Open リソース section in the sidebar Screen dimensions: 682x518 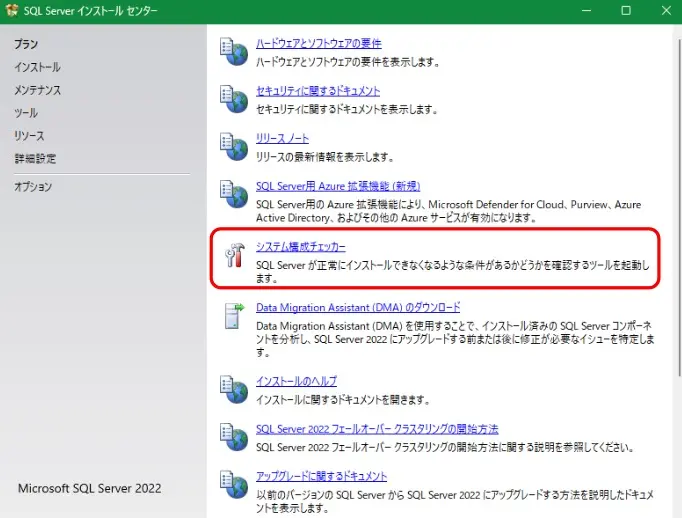(29, 136)
